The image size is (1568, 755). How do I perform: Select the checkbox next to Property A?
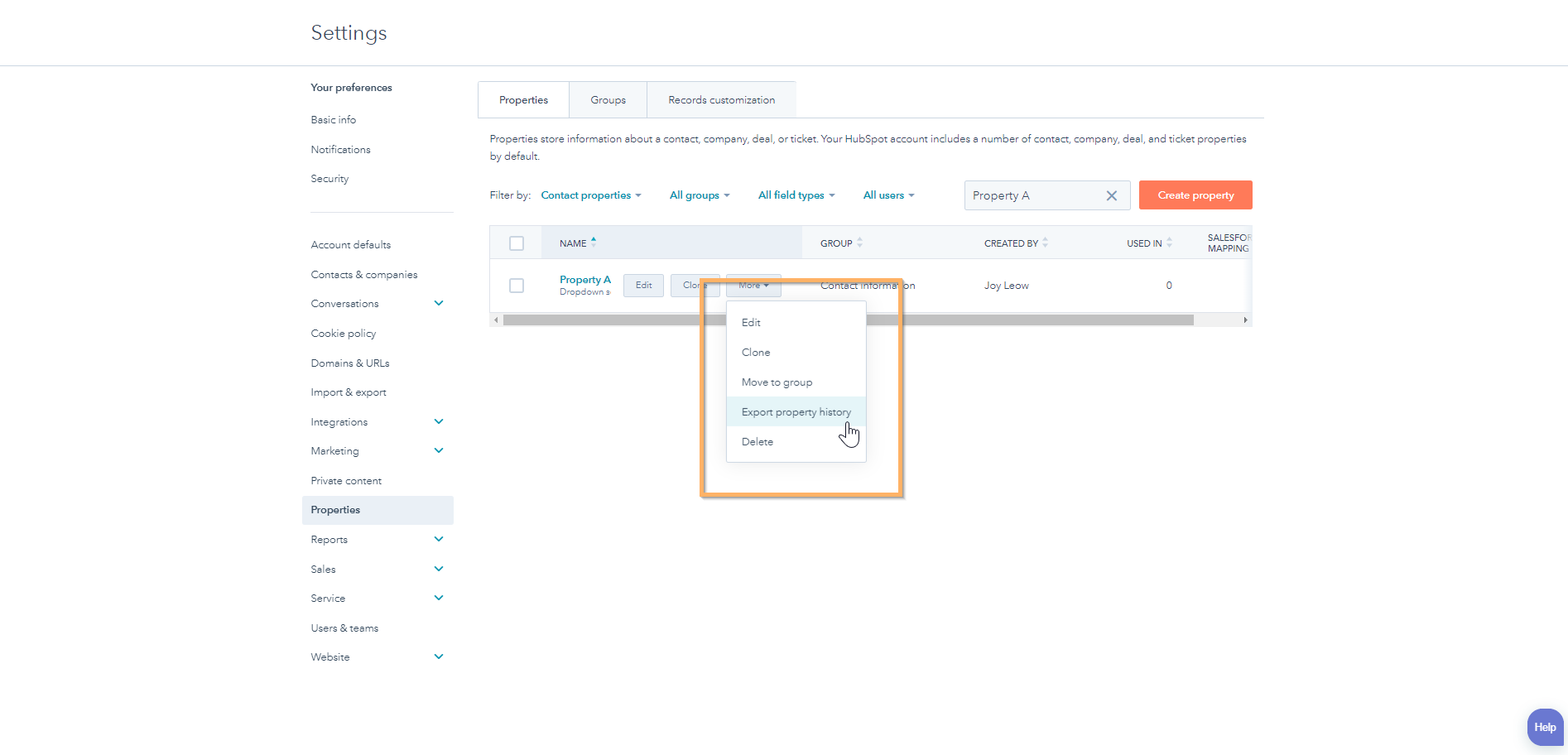pos(517,285)
